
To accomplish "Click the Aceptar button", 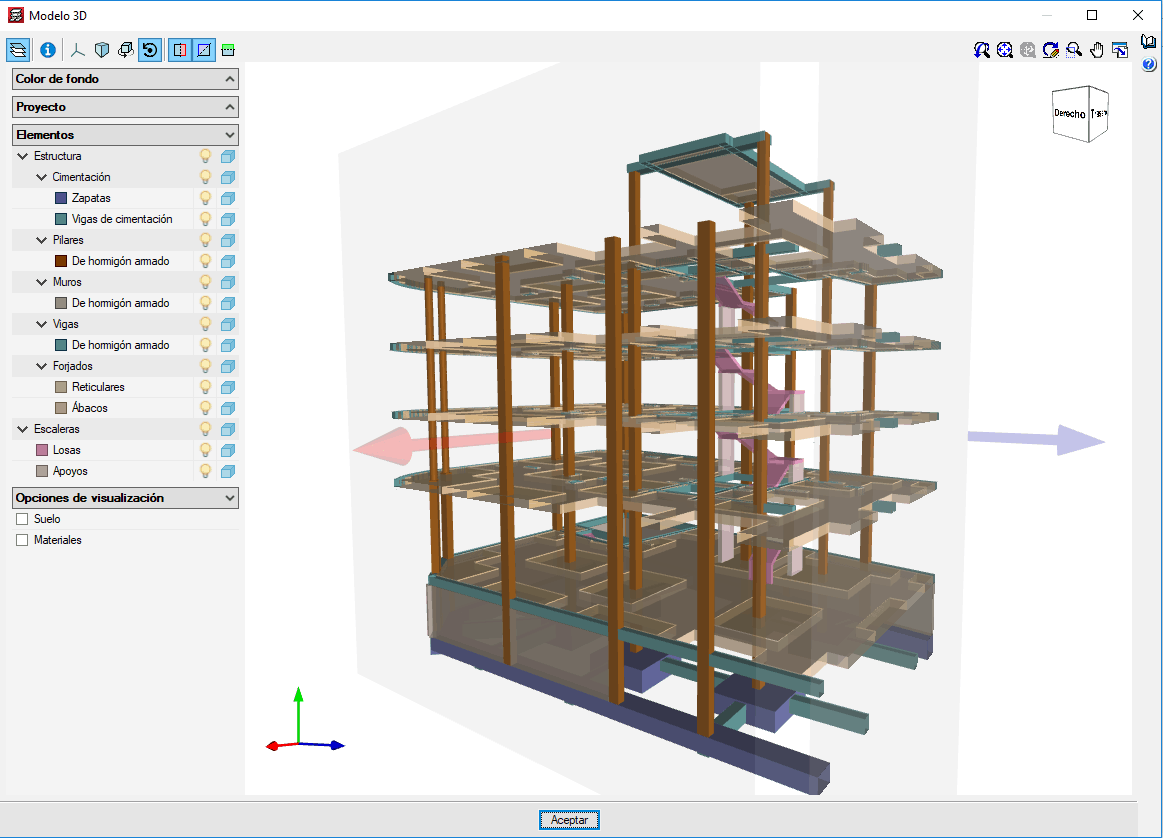I will [x=569, y=819].
